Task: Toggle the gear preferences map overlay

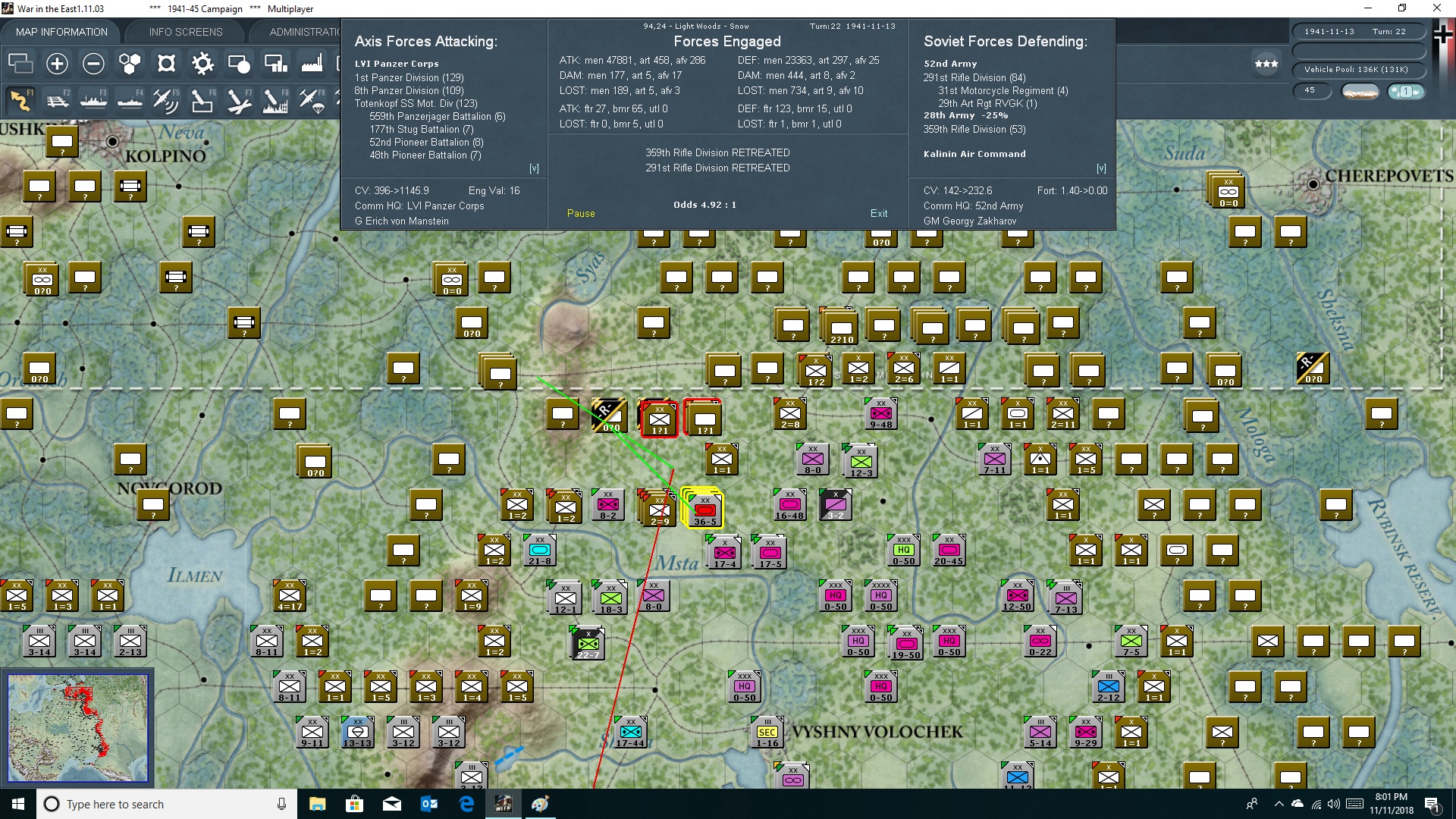Action: (202, 64)
